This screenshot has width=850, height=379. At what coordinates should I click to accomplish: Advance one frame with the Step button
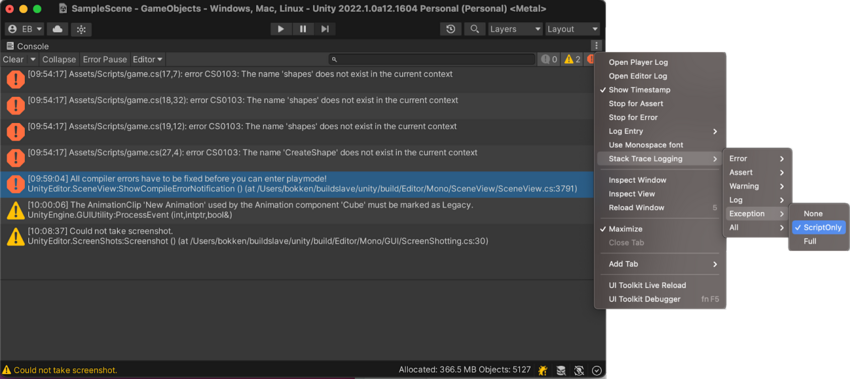pyautogui.click(x=325, y=29)
